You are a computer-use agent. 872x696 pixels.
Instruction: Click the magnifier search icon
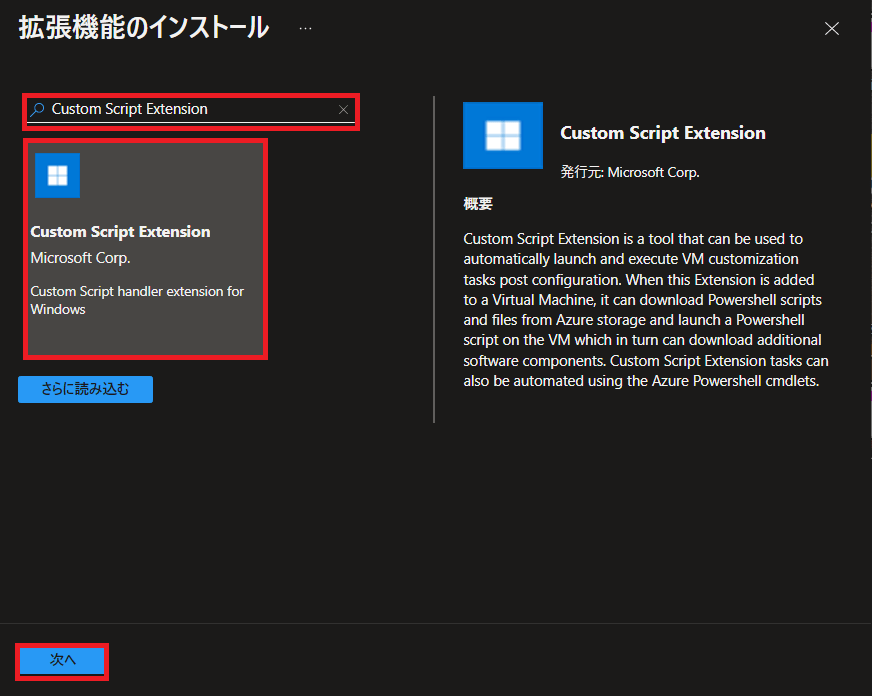pos(37,110)
